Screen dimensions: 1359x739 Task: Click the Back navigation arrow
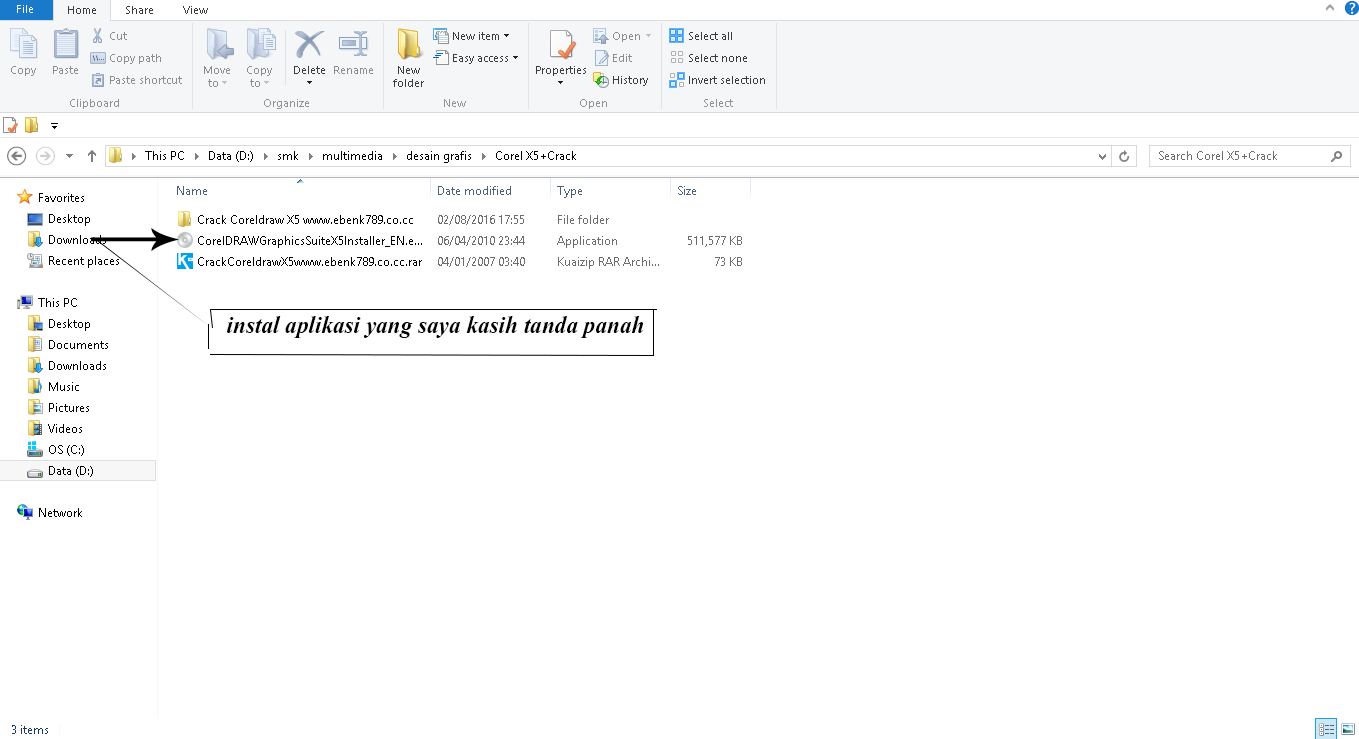pos(16,156)
